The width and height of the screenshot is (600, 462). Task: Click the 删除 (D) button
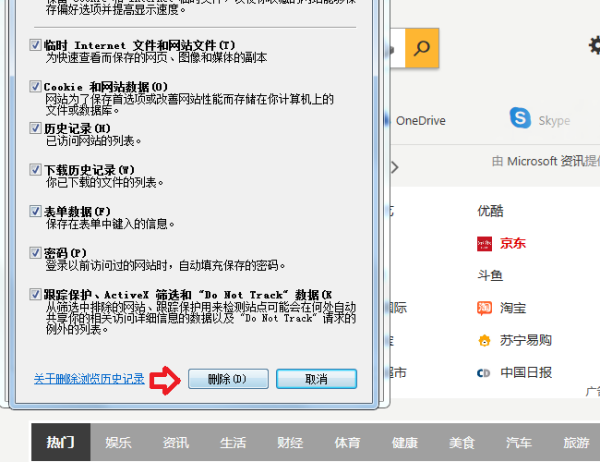pos(228,379)
